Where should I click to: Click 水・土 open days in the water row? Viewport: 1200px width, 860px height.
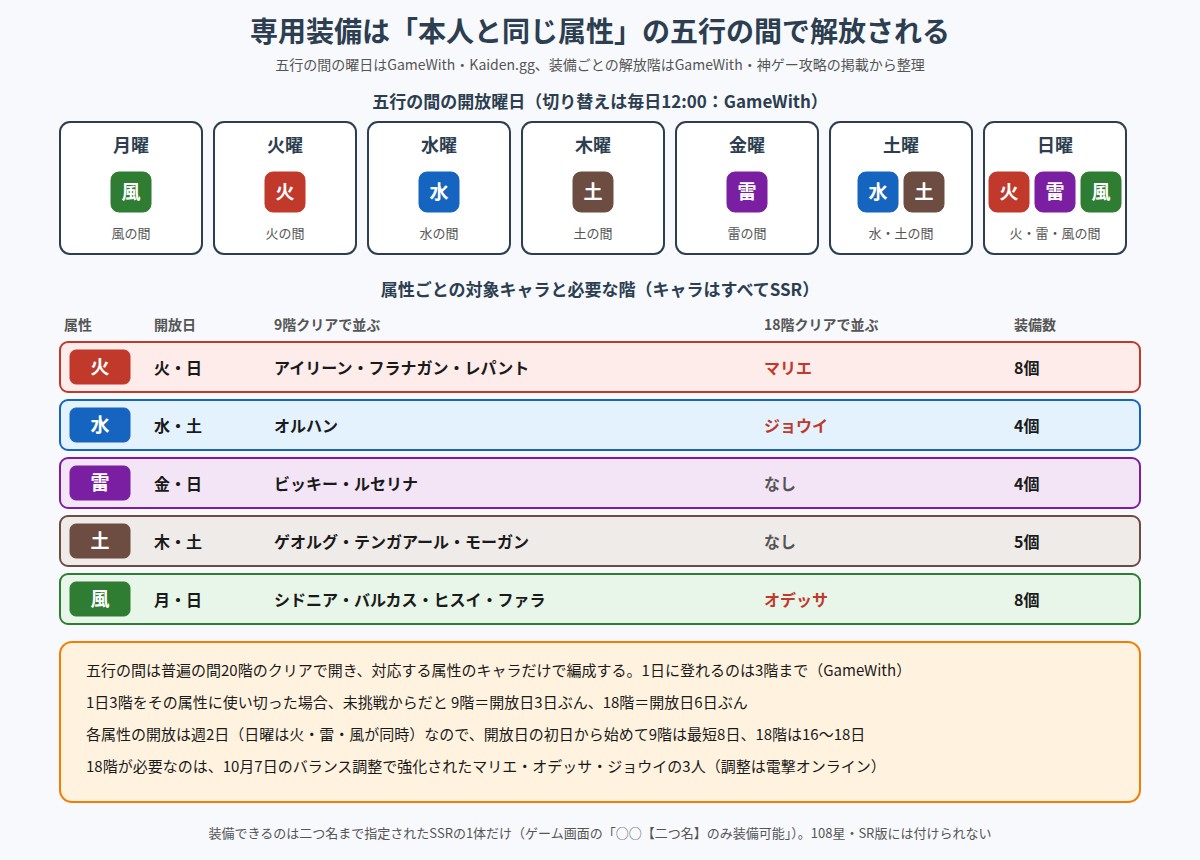(178, 426)
